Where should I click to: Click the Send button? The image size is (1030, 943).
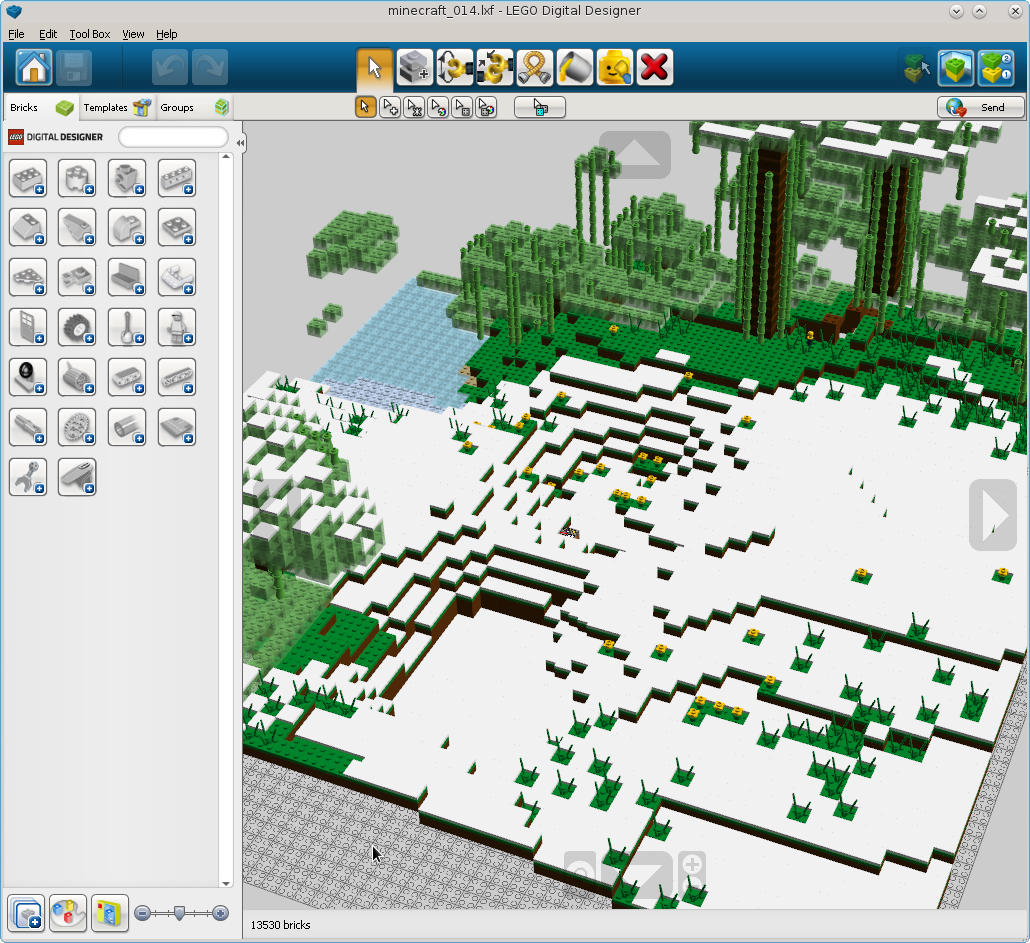click(x=981, y=107)
